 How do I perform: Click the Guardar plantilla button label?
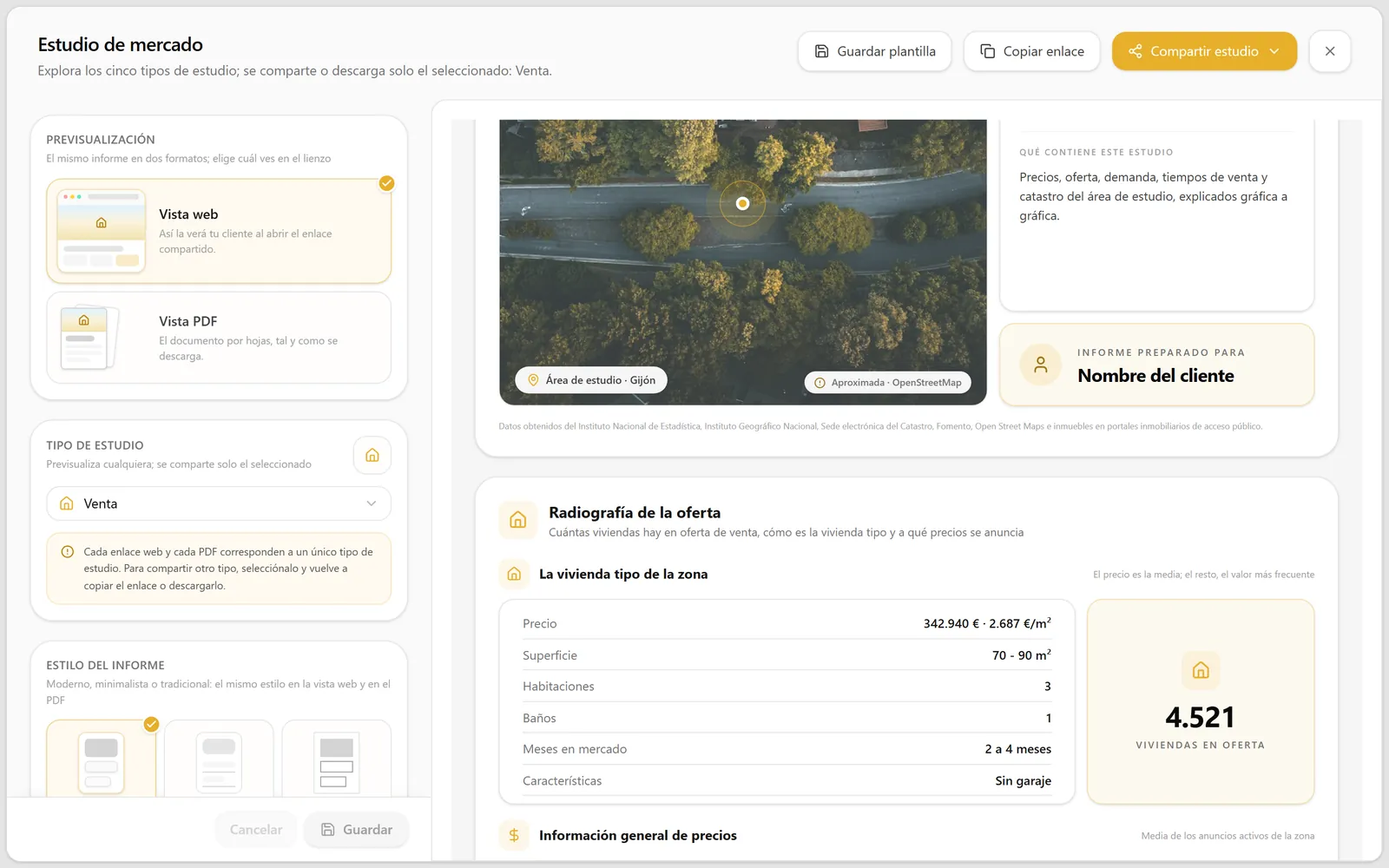pyautogui.click(x=886, y=51)
